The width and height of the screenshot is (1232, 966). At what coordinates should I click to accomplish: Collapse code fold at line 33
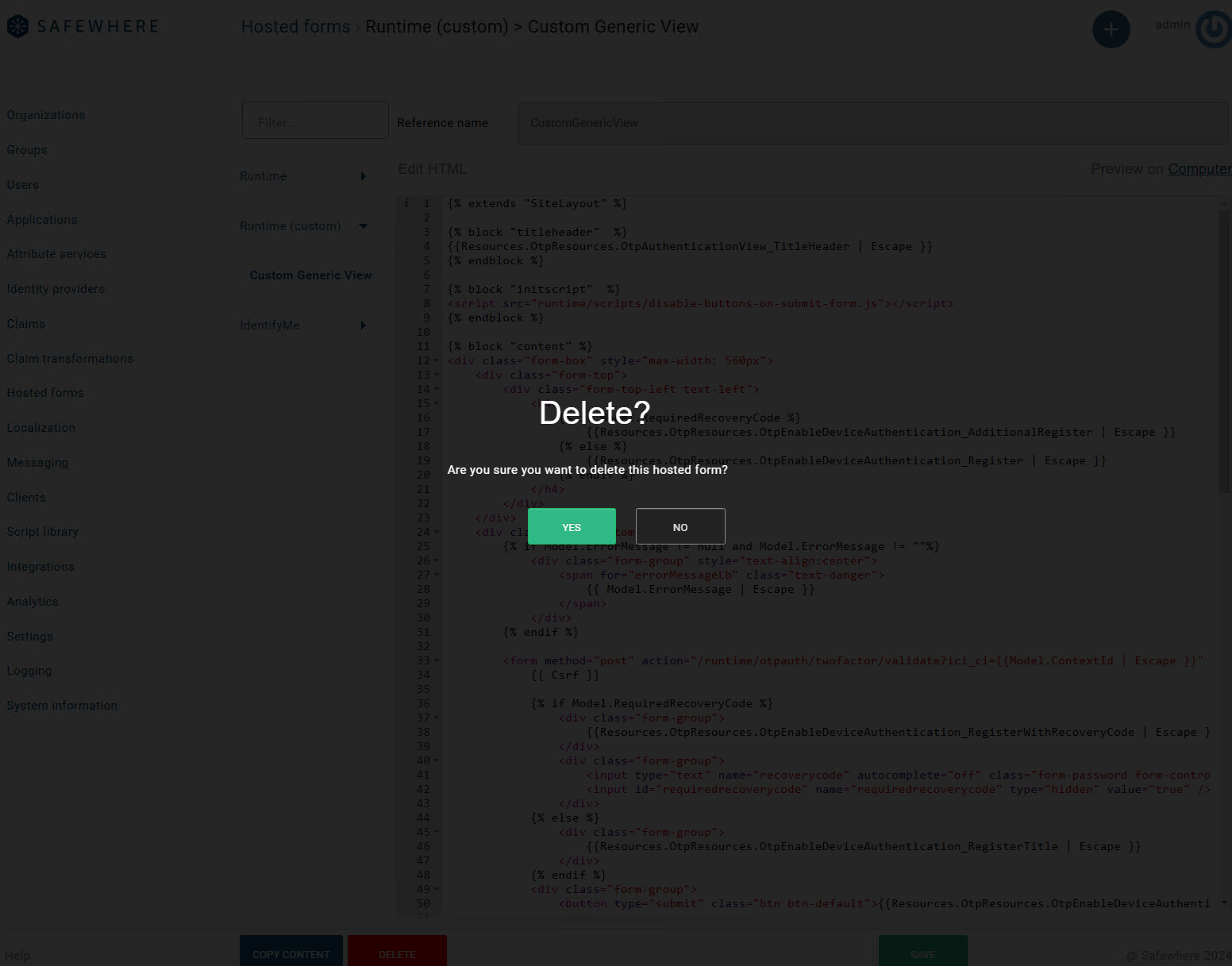[x=437, y=661]
